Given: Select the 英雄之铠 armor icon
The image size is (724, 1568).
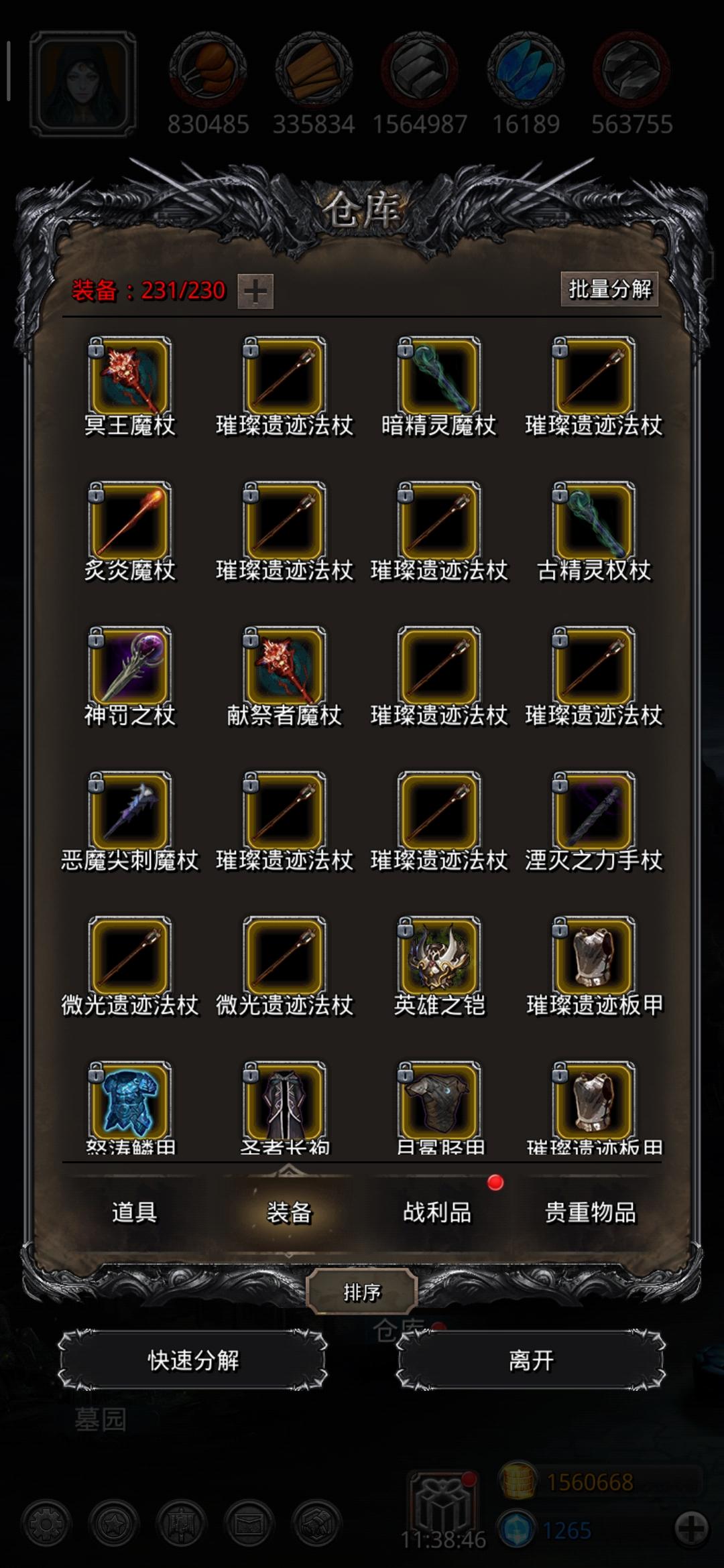Looking at the screenshot, I should (439, 956).
